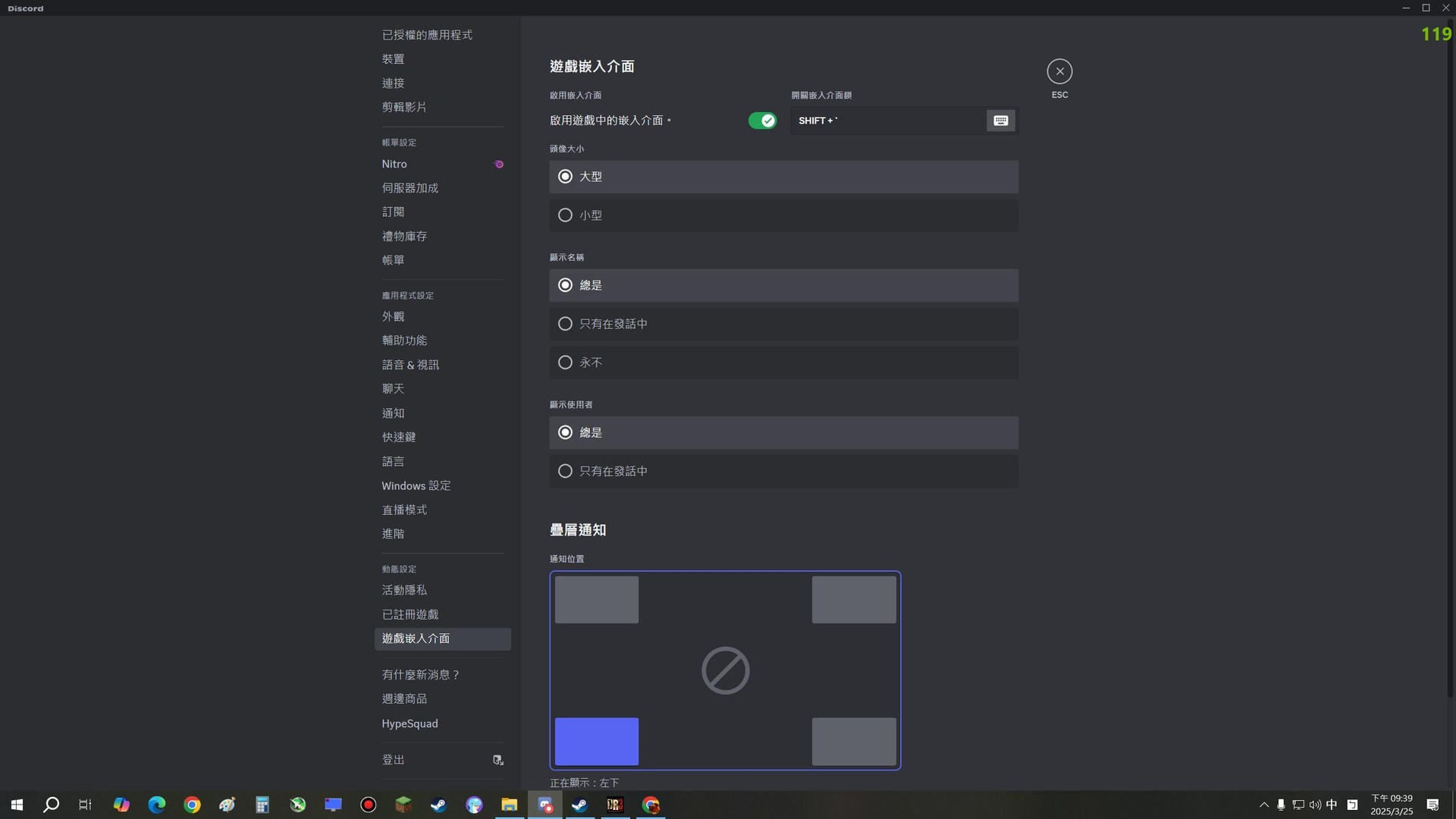Image resolution: width=1456 pixels, height=819 pixels.
Task: Open HypeSquad page
Action: coord(442,723)
